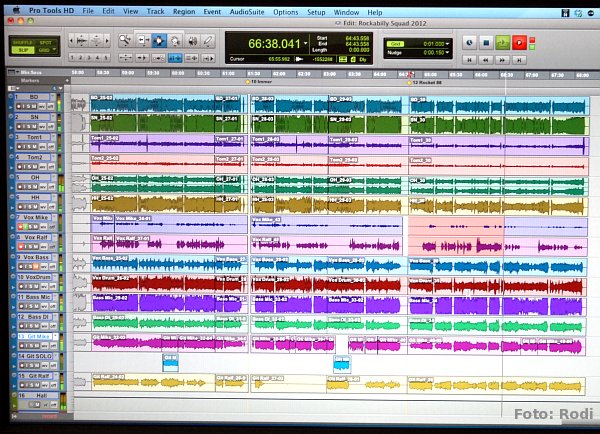Viewport: 600px width, 434px height.
Task: Toggle input monitoring on Vox Mike track
Action: [24, 227]
